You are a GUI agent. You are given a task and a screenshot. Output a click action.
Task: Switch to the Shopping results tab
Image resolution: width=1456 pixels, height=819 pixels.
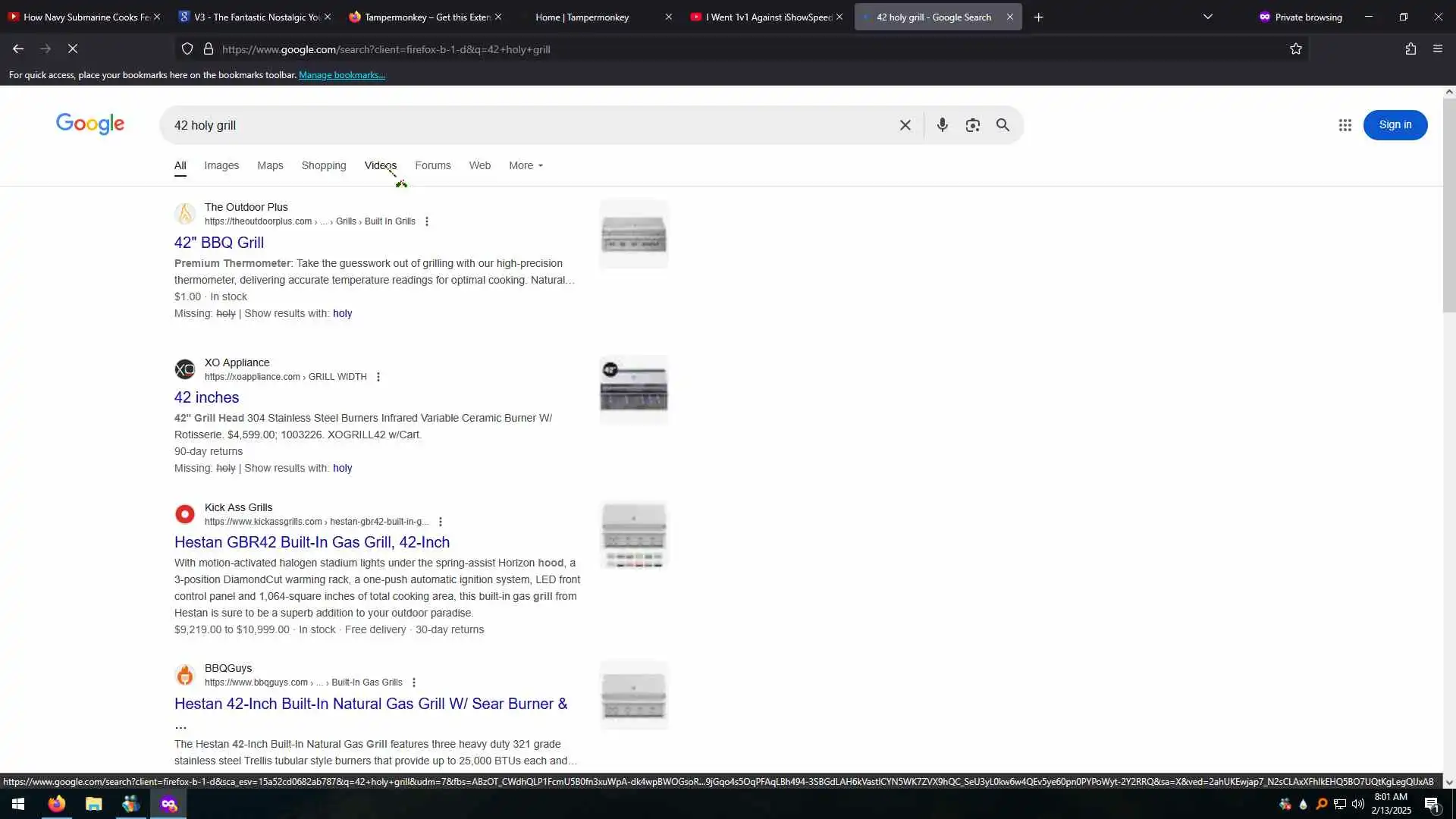(323, 165)
